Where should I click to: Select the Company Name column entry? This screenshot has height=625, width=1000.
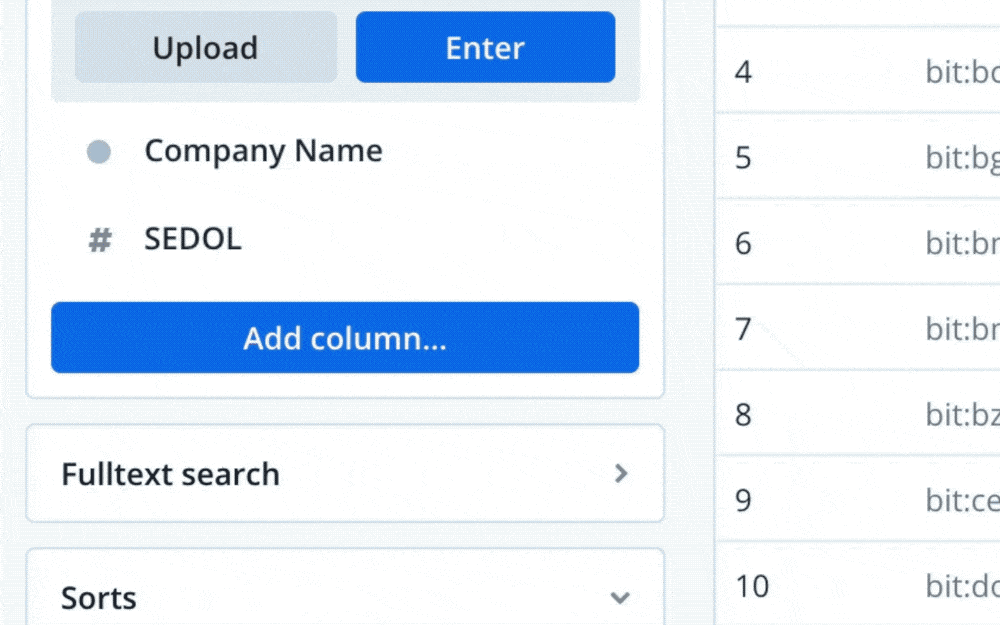(263, 151)
